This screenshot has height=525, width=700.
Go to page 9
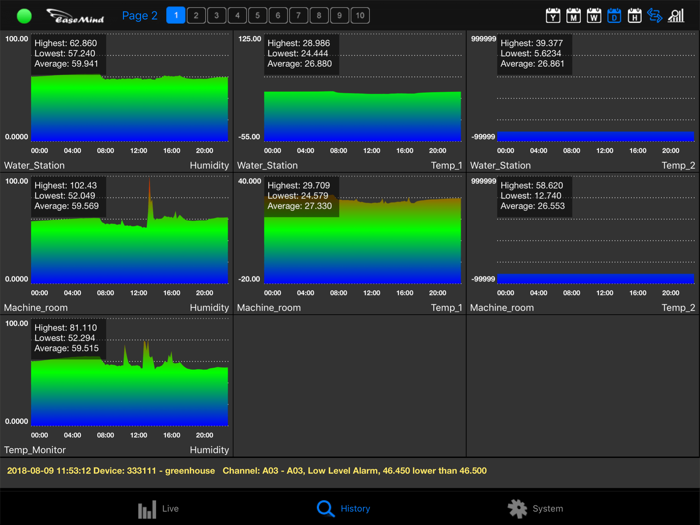coord(339,16)
